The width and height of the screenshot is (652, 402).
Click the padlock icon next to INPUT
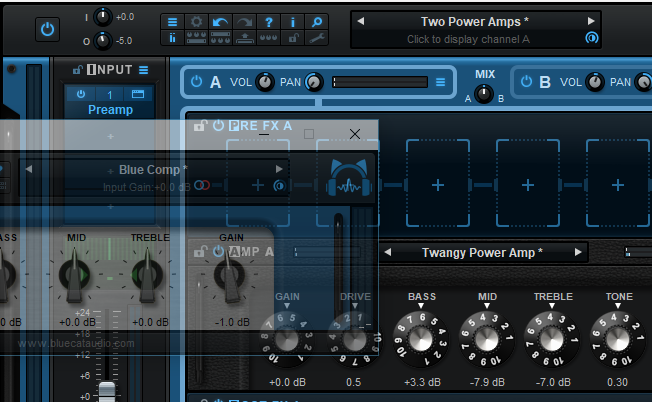pos(78,69)
